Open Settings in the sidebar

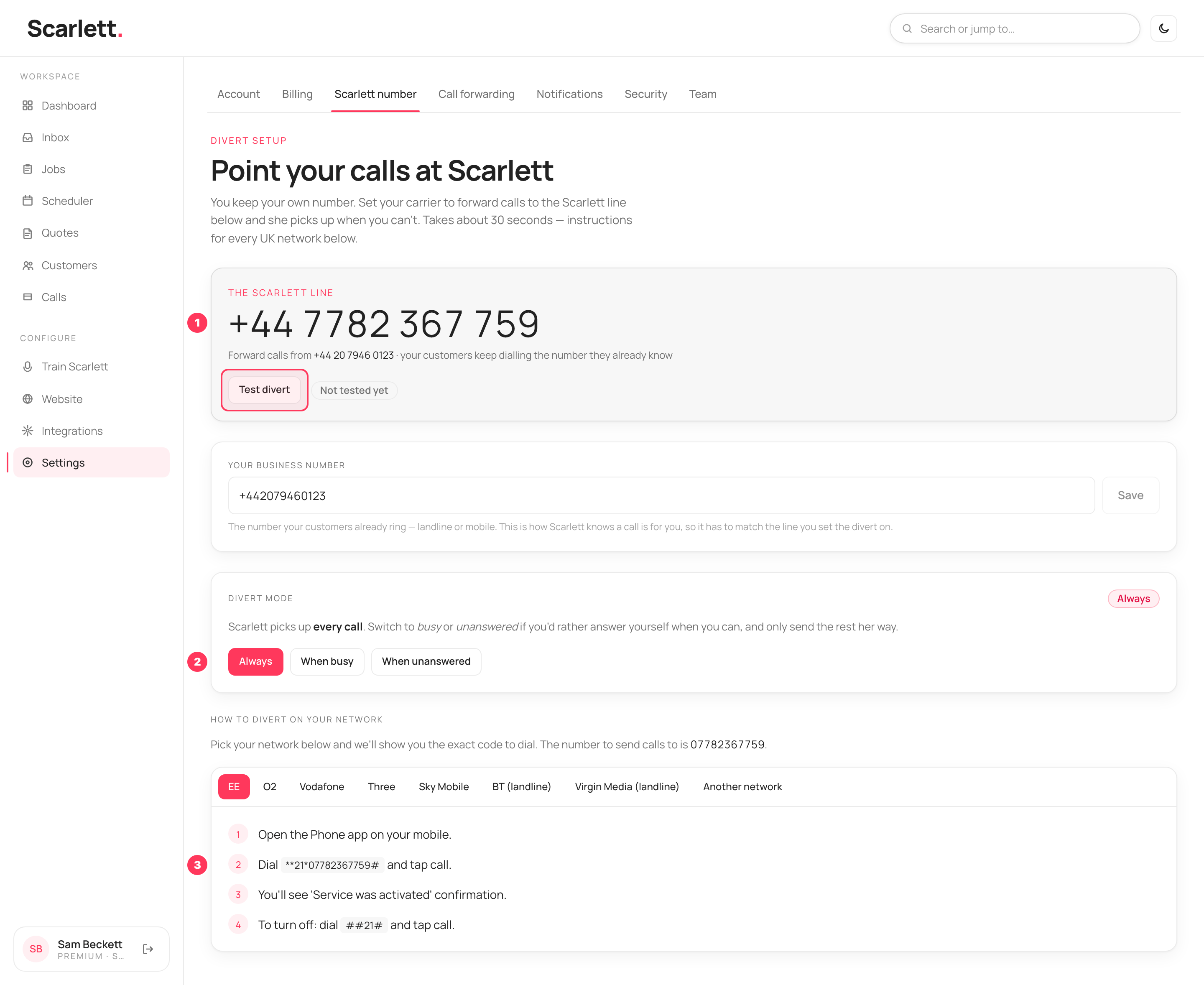92,462
